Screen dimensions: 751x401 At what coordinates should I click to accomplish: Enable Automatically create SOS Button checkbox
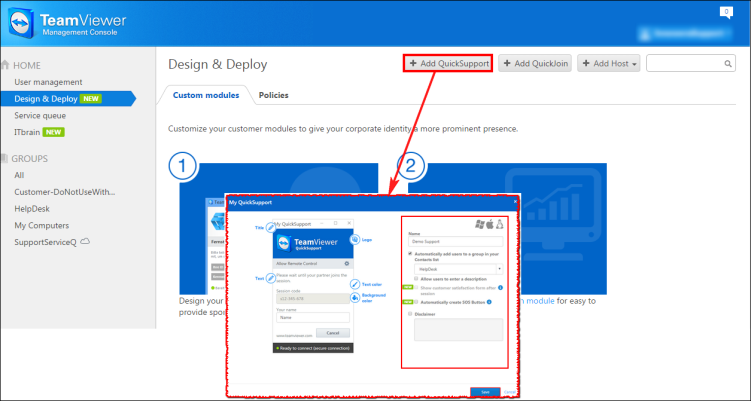click(x=416, y=302)
